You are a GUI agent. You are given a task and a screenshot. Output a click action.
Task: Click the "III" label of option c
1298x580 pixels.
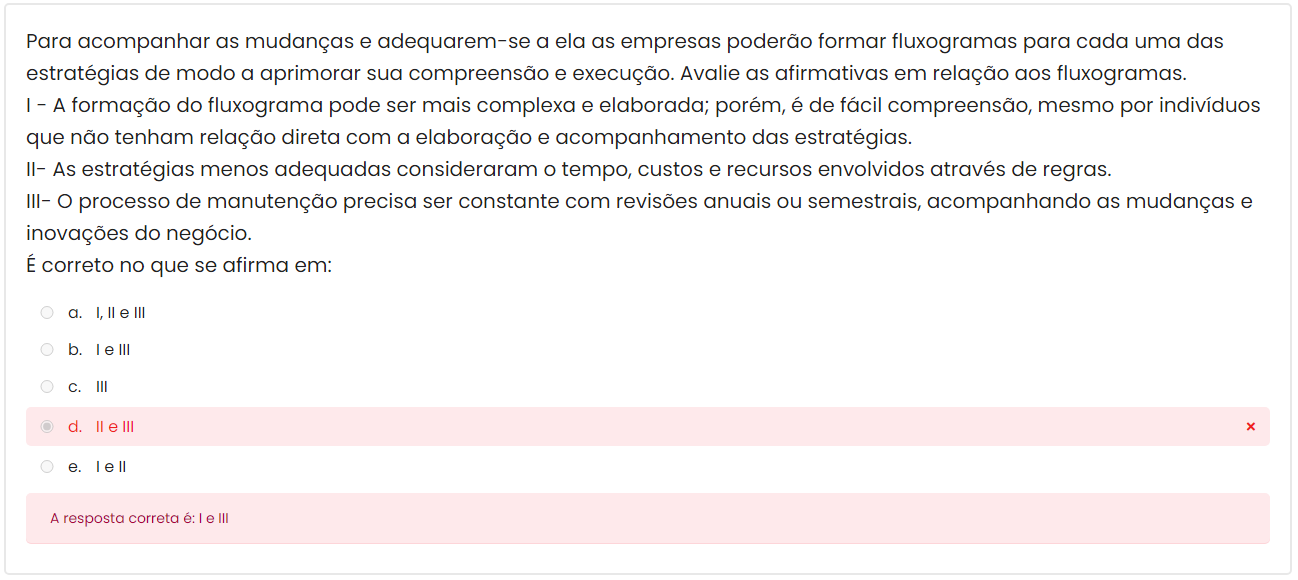[x=102, y=387]
